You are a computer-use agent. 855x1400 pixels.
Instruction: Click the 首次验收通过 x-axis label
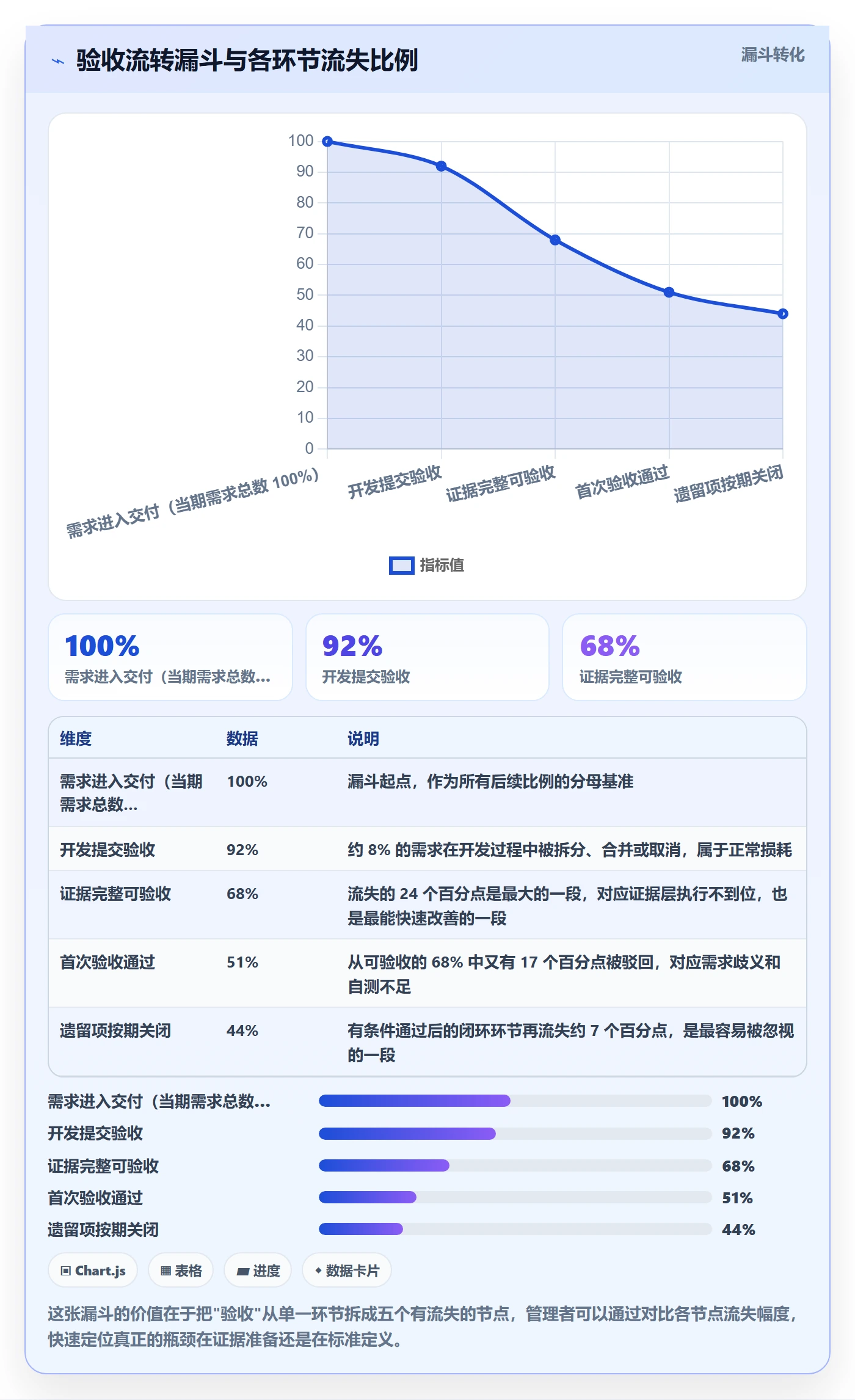622,482
